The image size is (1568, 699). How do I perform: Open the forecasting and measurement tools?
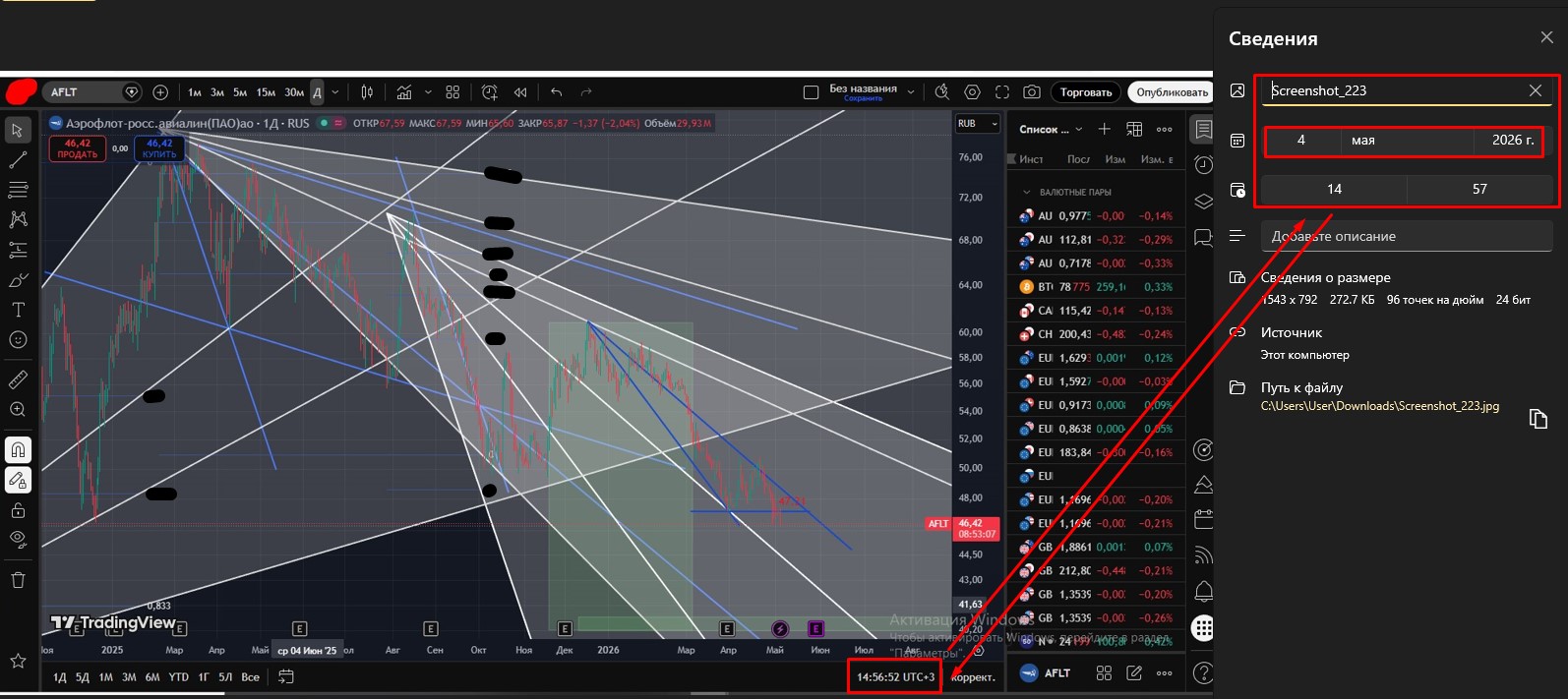(18, 250)
